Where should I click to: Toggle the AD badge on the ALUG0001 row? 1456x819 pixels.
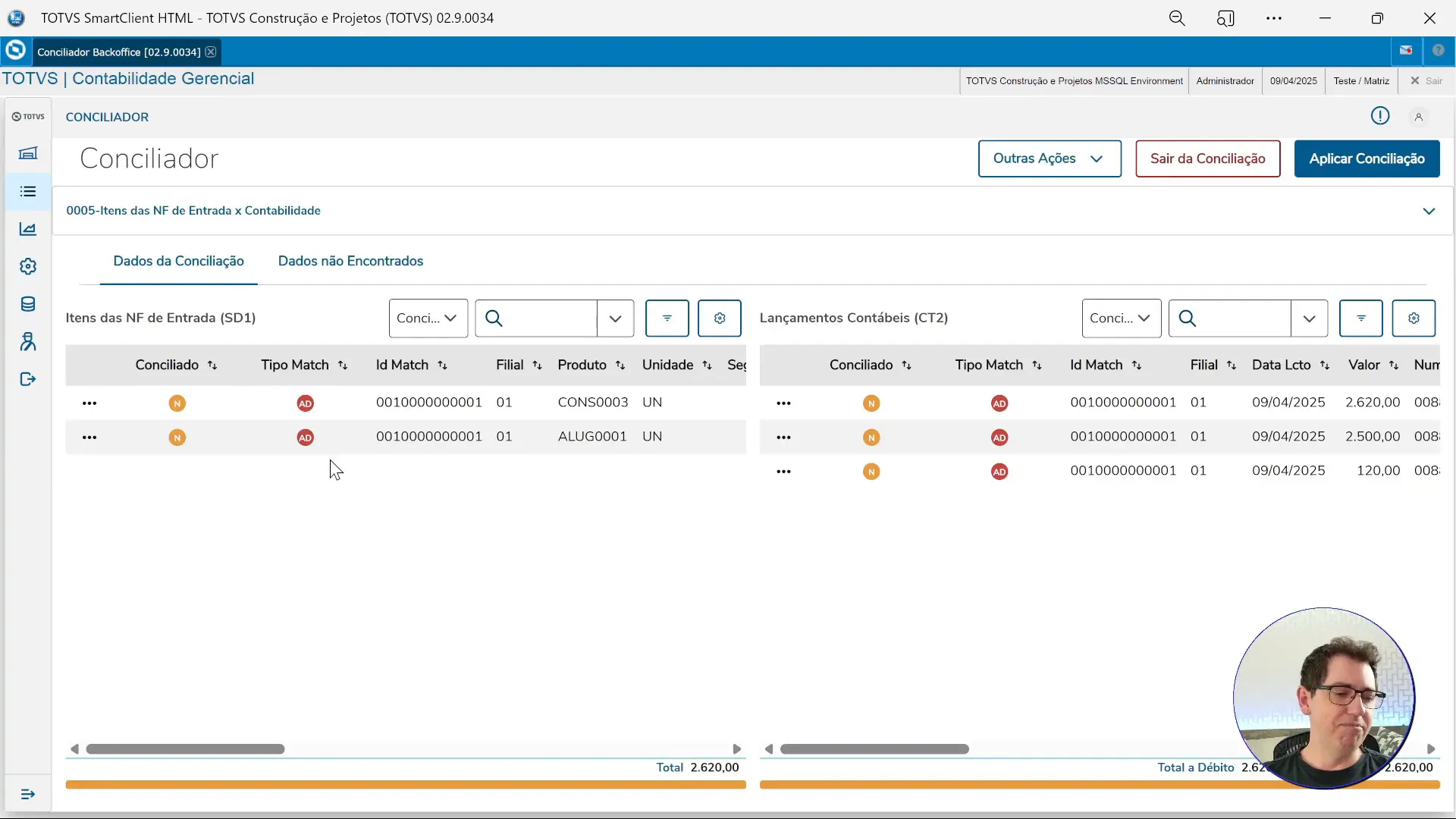click(305, 438)
